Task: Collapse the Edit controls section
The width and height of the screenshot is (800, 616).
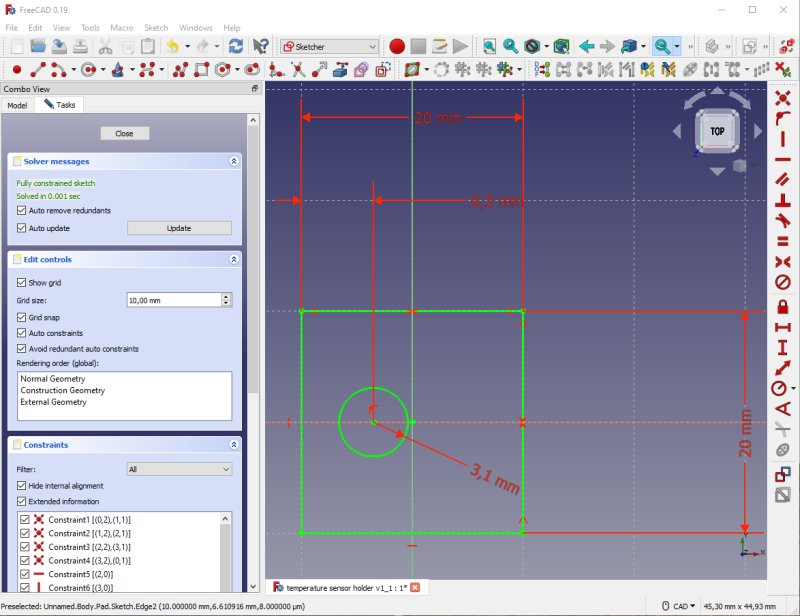Action: tap(234, 259)
